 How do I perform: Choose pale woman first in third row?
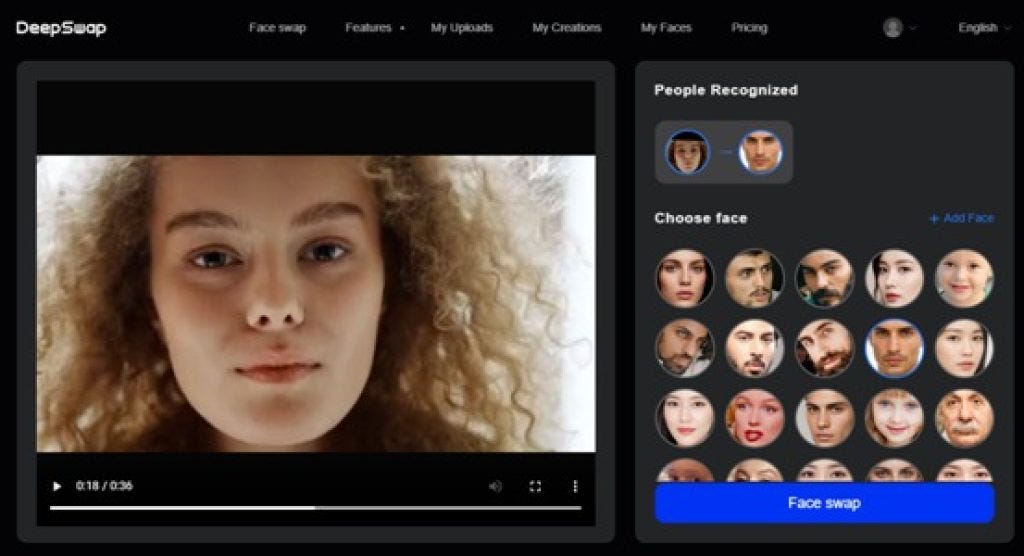(684, 418)
